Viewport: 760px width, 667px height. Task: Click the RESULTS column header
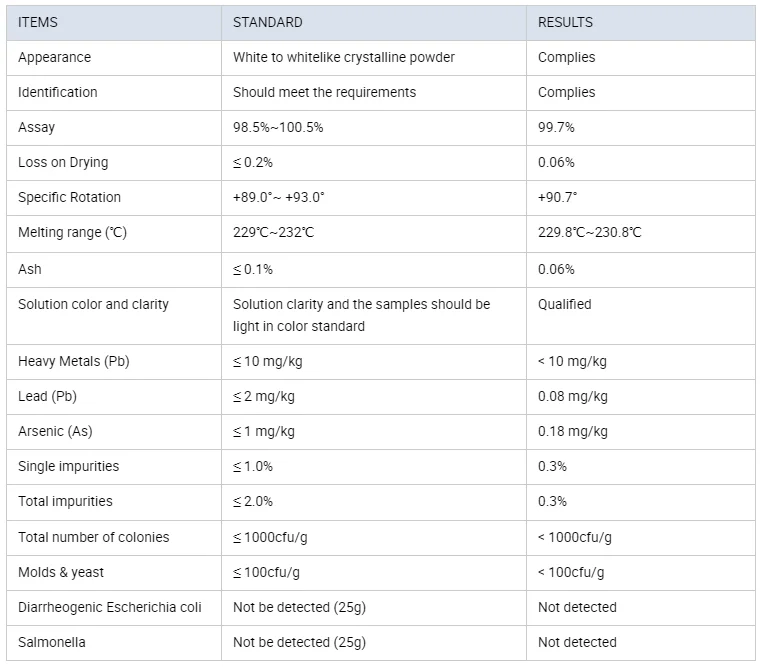[x=565, y=22]
